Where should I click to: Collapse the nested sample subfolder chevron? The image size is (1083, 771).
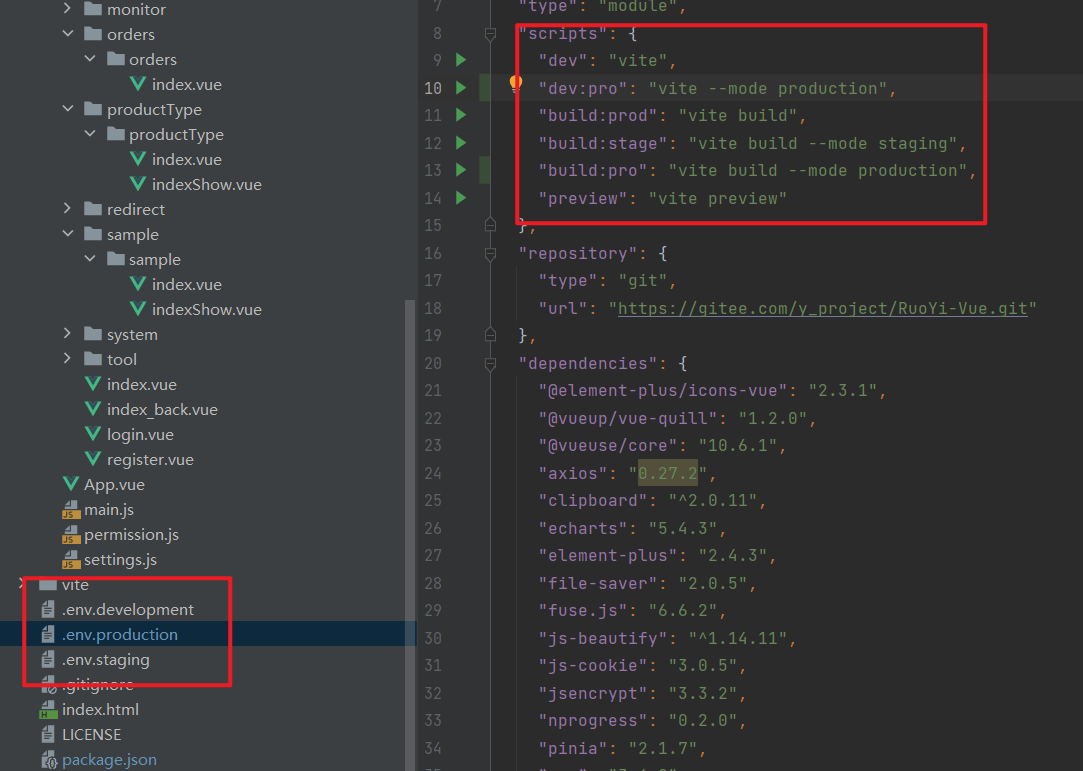(90, 258)
